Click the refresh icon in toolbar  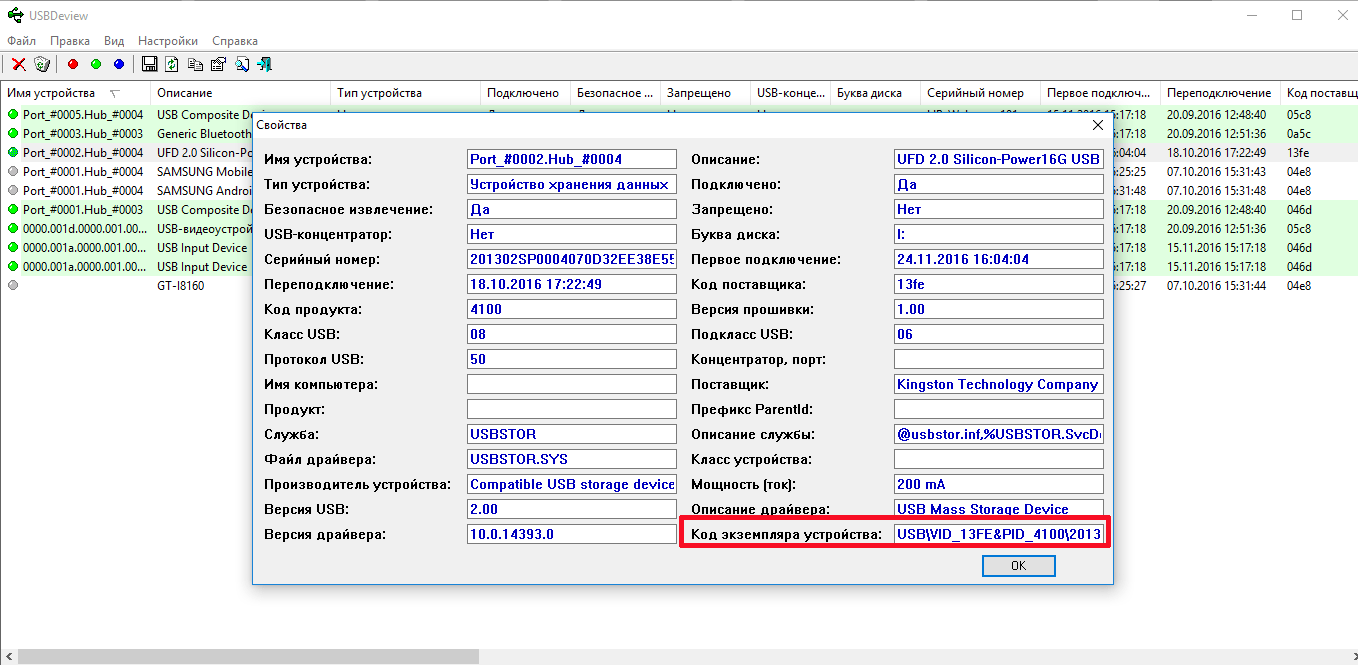172,65
